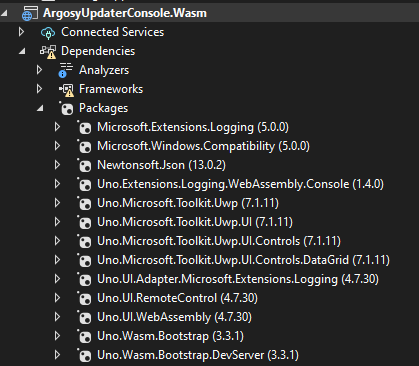
Task: Expand Uno.Microsoft.Toolkit.Uwp.UI.Controls.DataGrid package
Action: pyautogui.click(x=57, y=260)
